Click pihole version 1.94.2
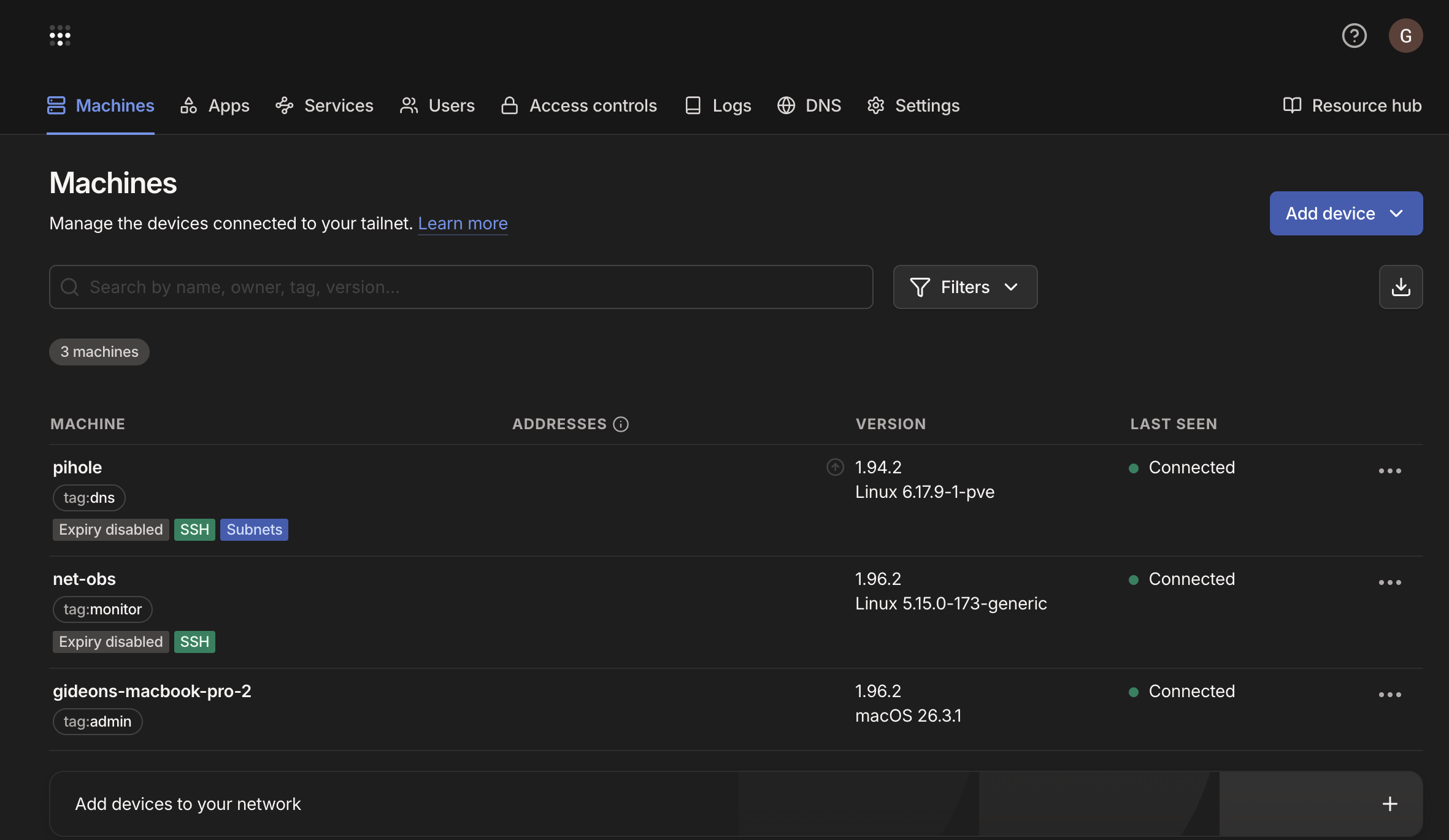Screen dimensions: 1449x840 tap(878, 467)
